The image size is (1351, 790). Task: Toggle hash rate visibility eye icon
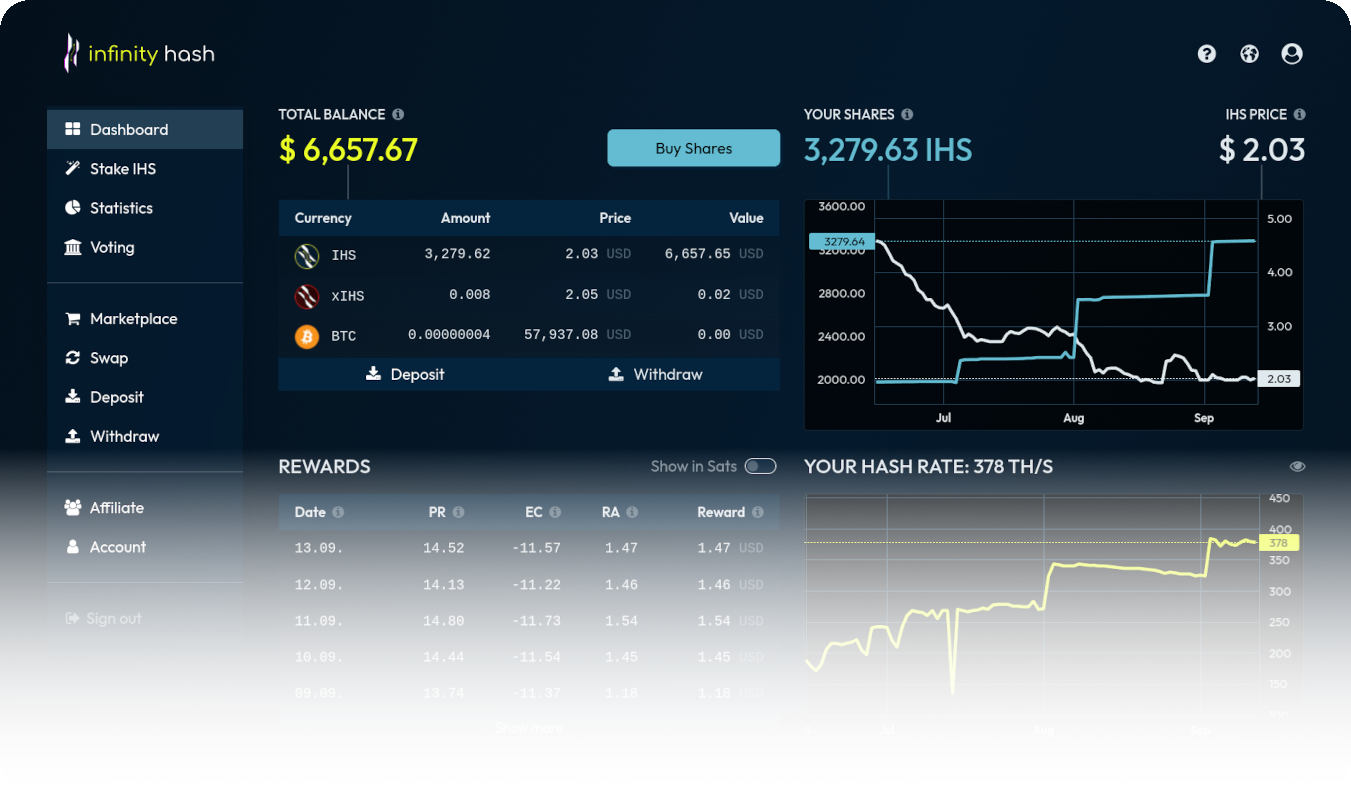(1297, 466)
